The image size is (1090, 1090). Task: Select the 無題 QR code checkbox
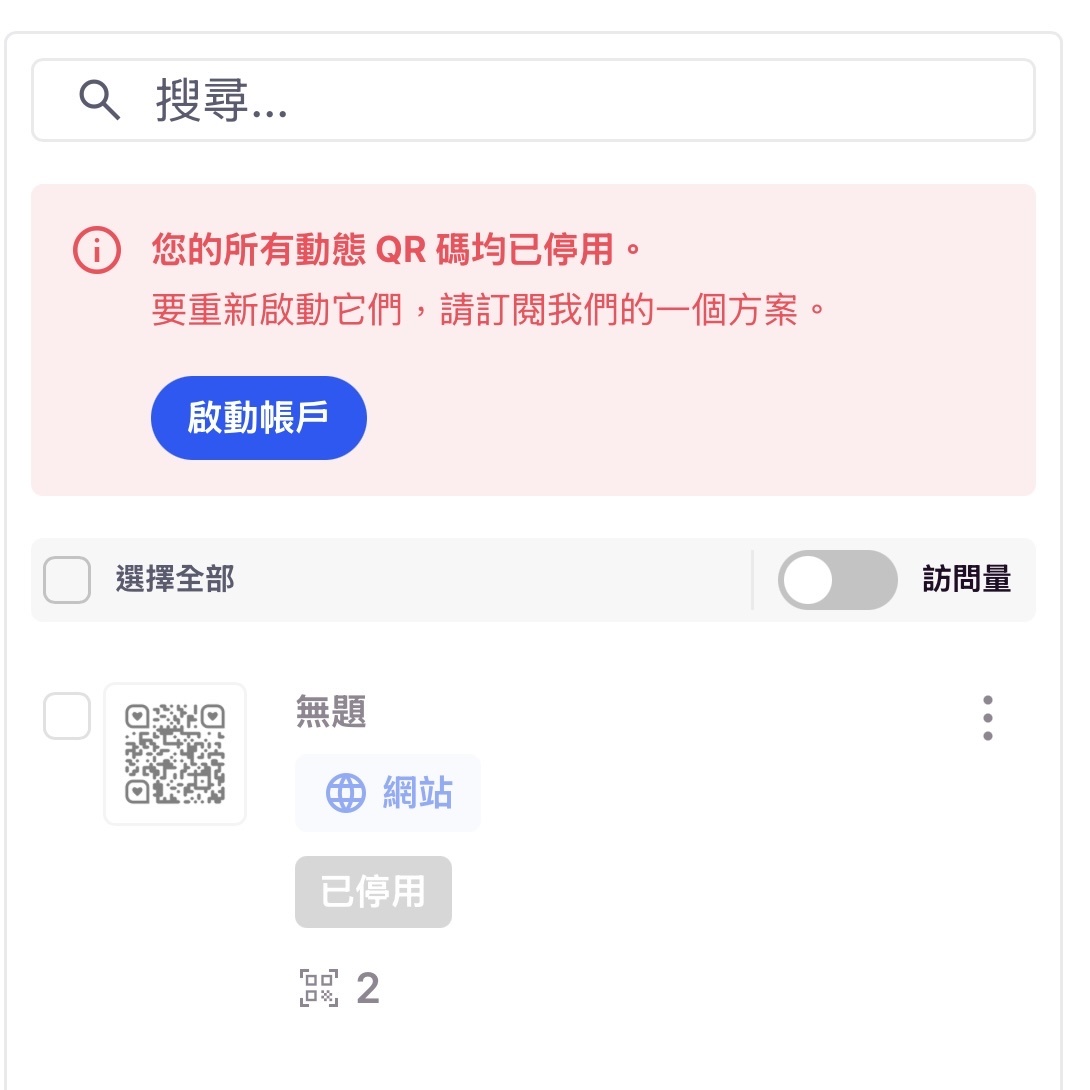point(67,716)
